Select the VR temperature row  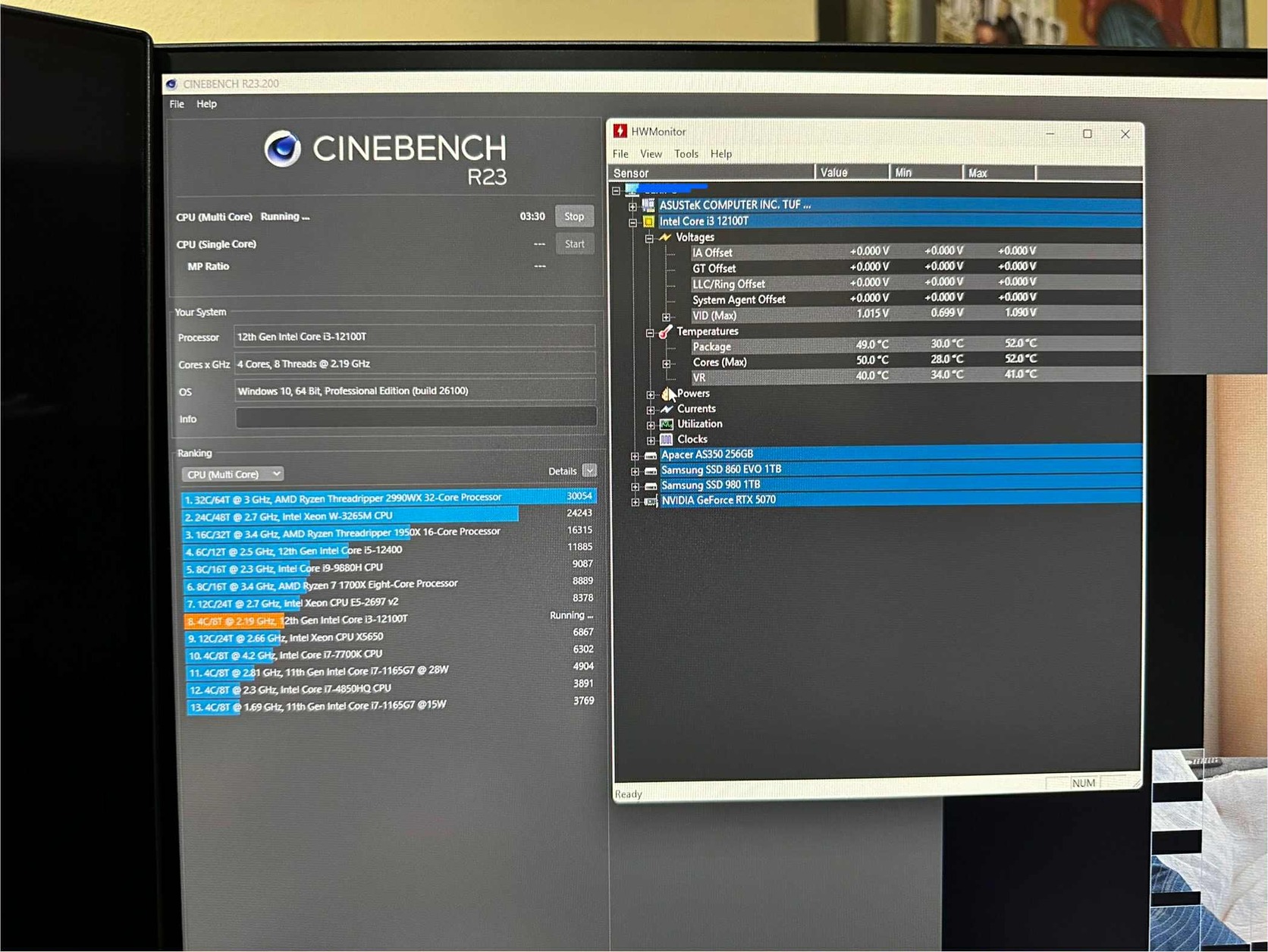coord(916,376)
